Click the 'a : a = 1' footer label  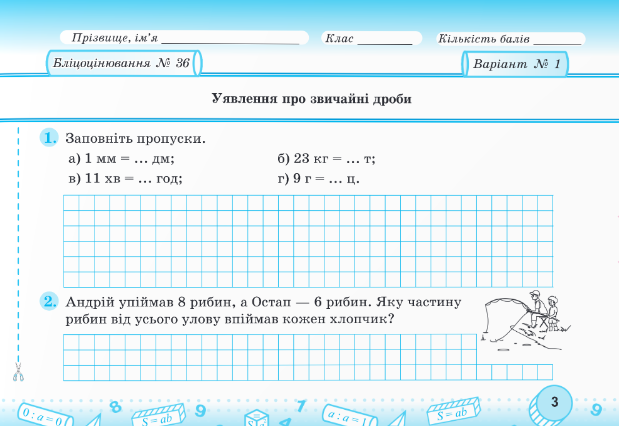point(348,412)
